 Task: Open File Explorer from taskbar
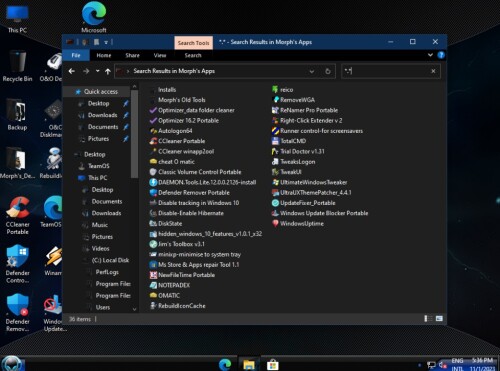[x=249, y=364]
